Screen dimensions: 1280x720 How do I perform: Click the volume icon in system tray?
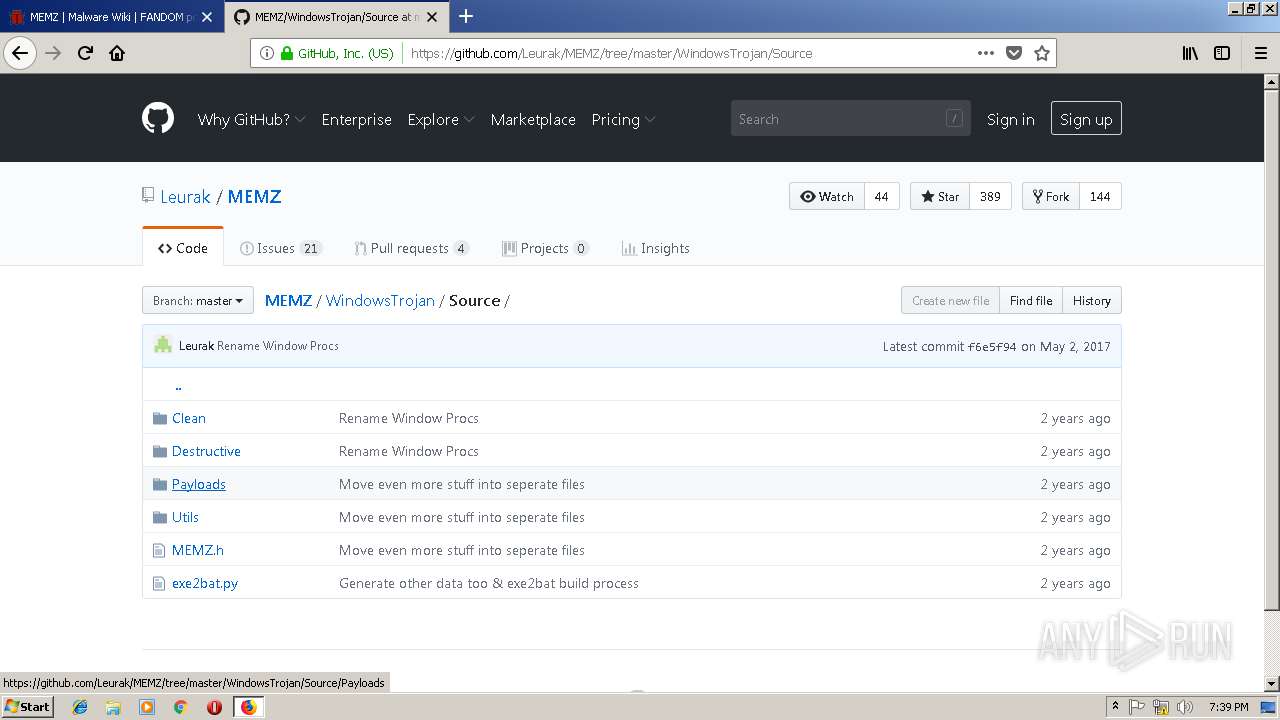1185,707
